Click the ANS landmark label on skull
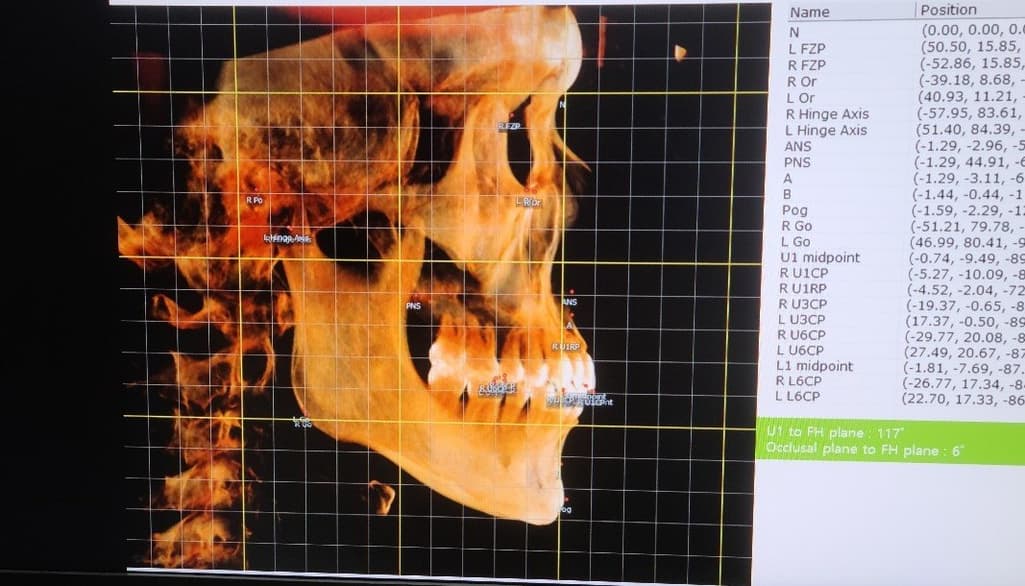The height and width of the screenshot is (586, 1025). (x=570, y=302)
